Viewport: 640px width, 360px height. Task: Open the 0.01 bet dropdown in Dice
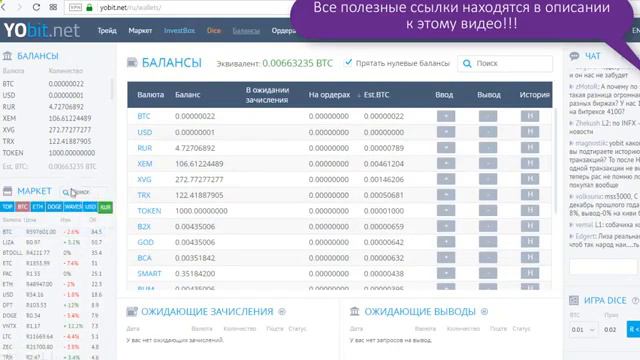(583, 329)
